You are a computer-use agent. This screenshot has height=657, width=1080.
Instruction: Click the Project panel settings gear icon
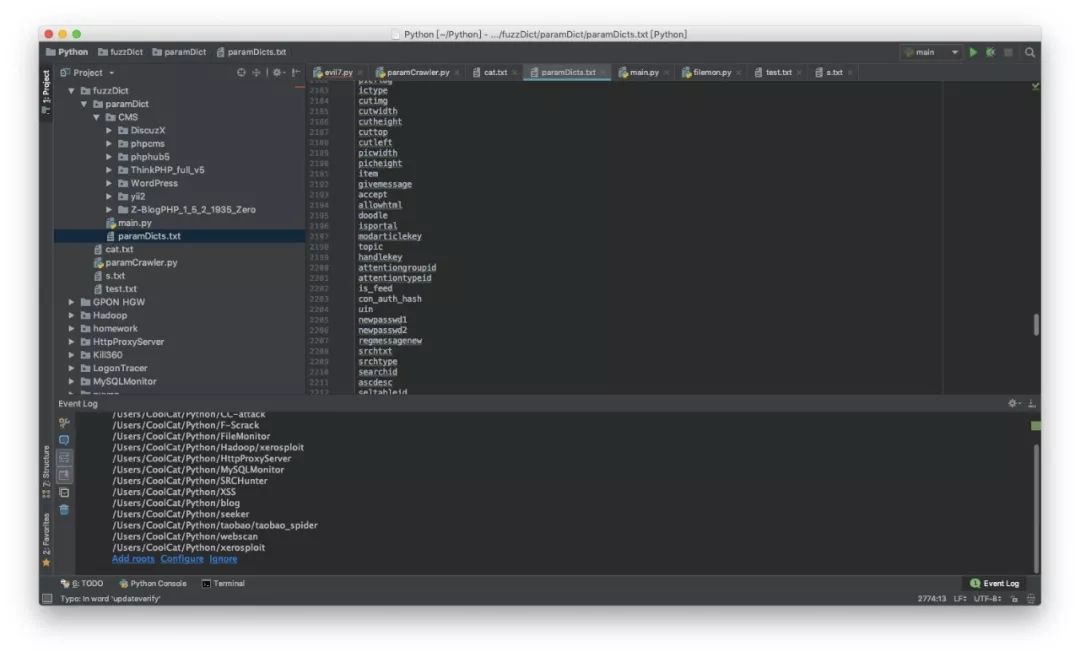coord(277,72)
